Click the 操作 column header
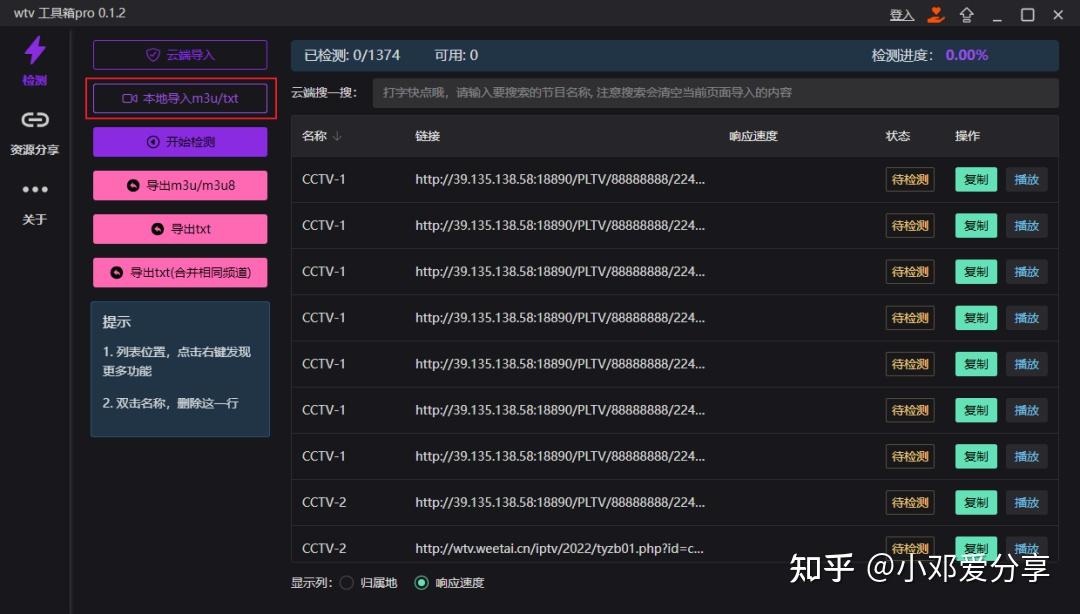 coord(967,136)
